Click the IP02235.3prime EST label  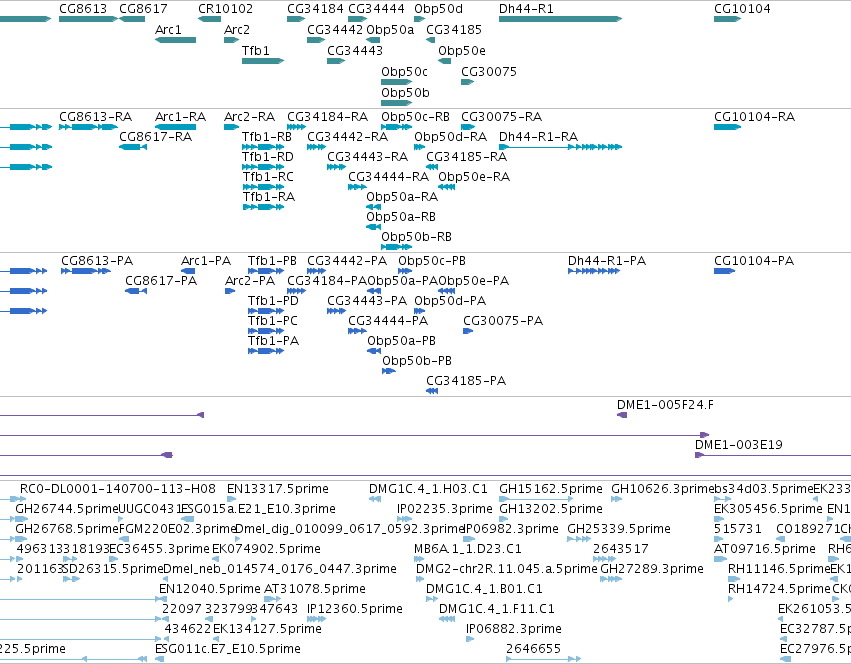click(444, 510)
